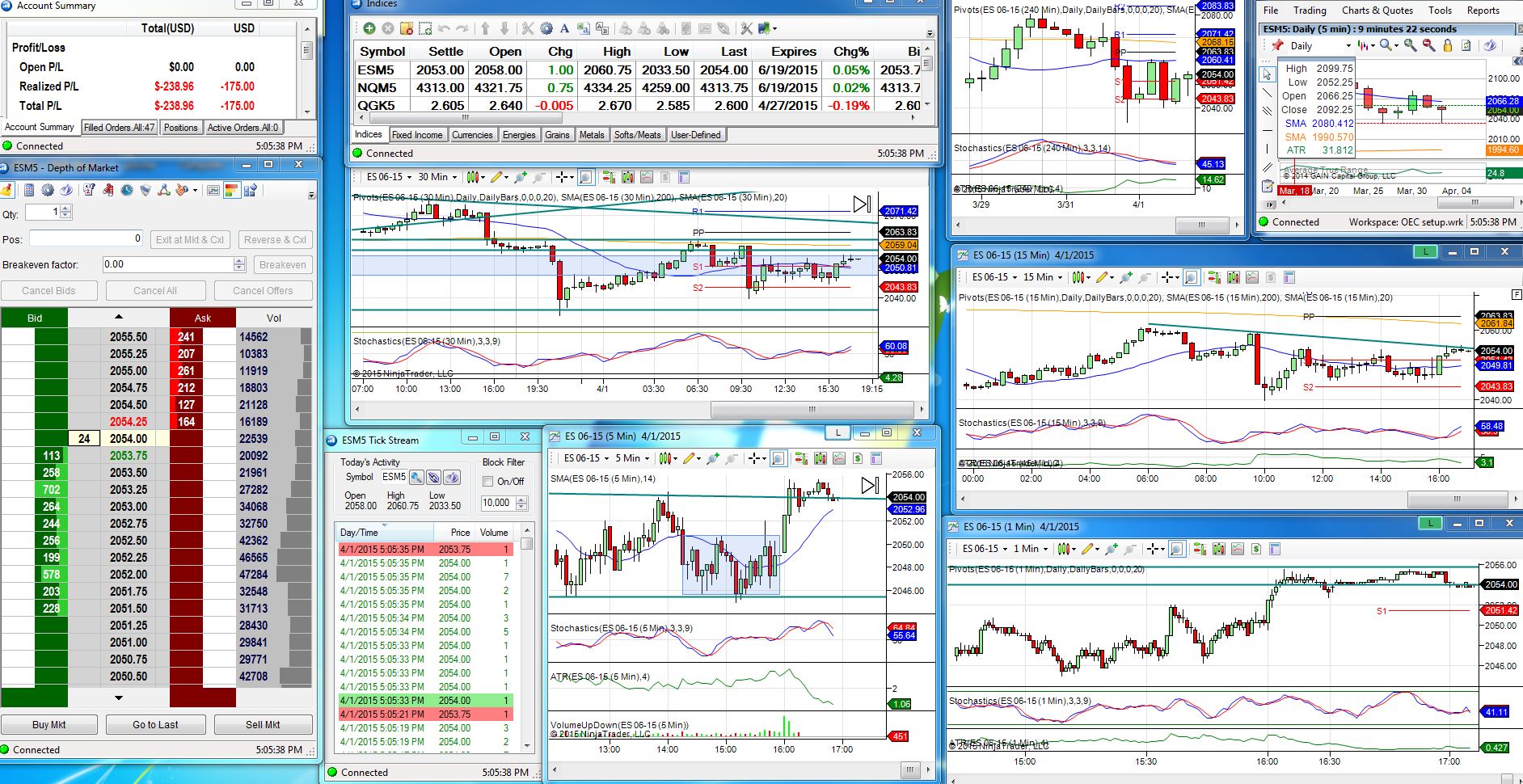Click the zoom magnifier icon on 5 Min chart
Image resolution: width=1523 pixels, height=784 pixels.
778,458
